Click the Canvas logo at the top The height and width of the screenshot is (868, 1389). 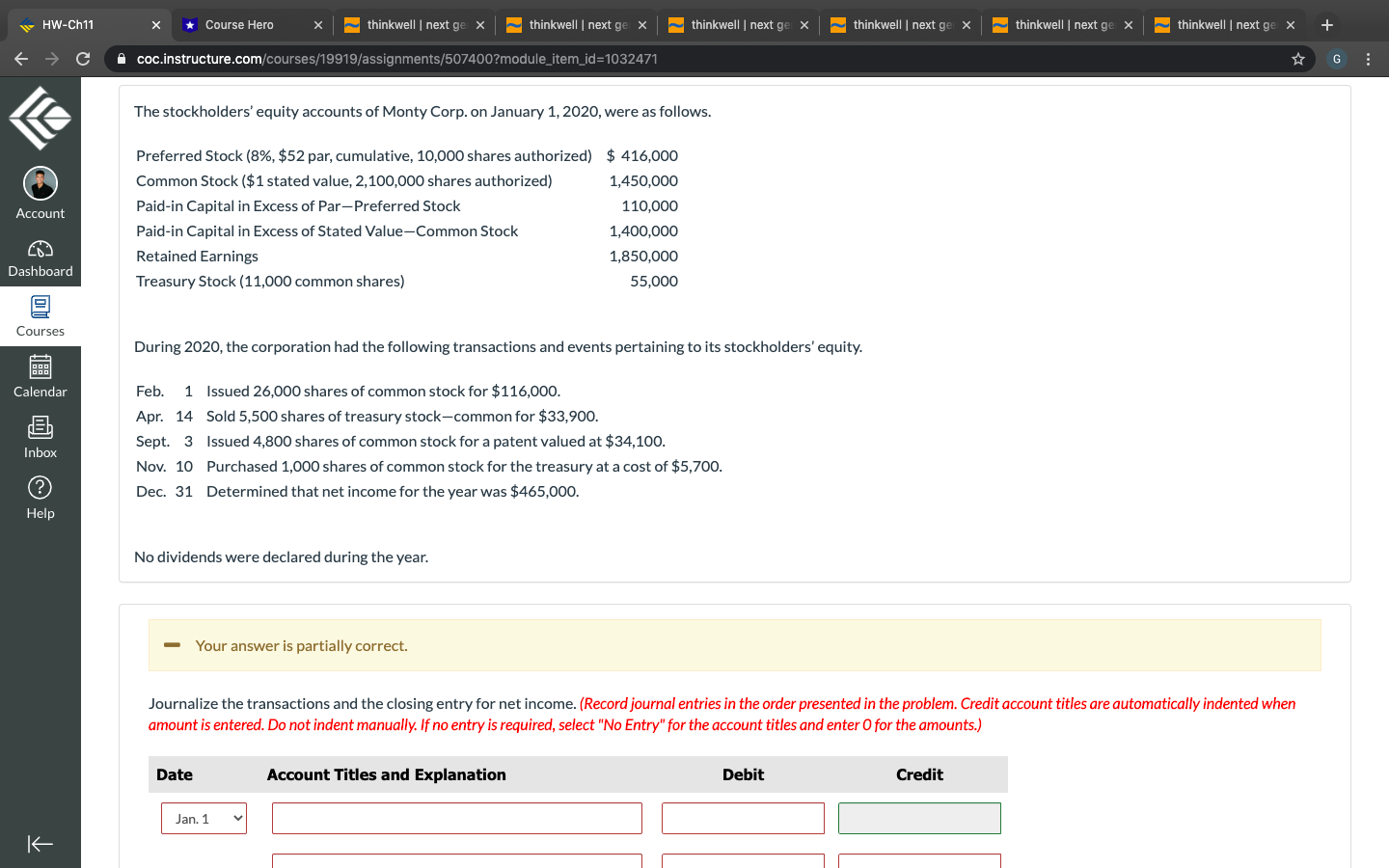tap(40, 118)
